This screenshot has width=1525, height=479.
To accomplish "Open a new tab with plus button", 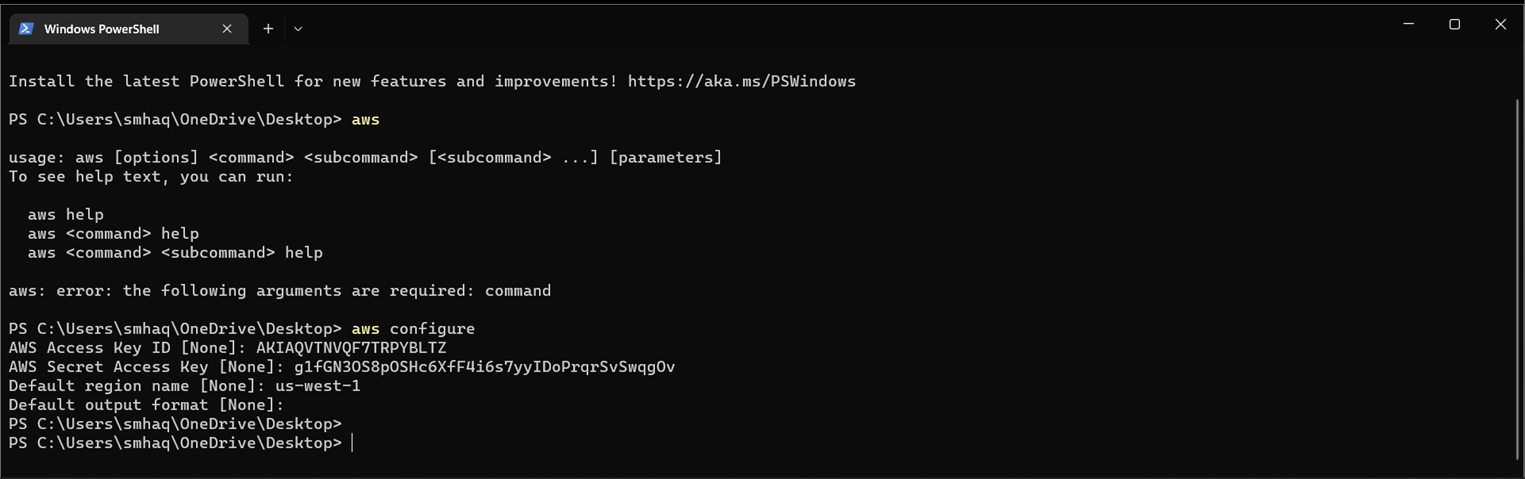I will (x=268, y=29).
